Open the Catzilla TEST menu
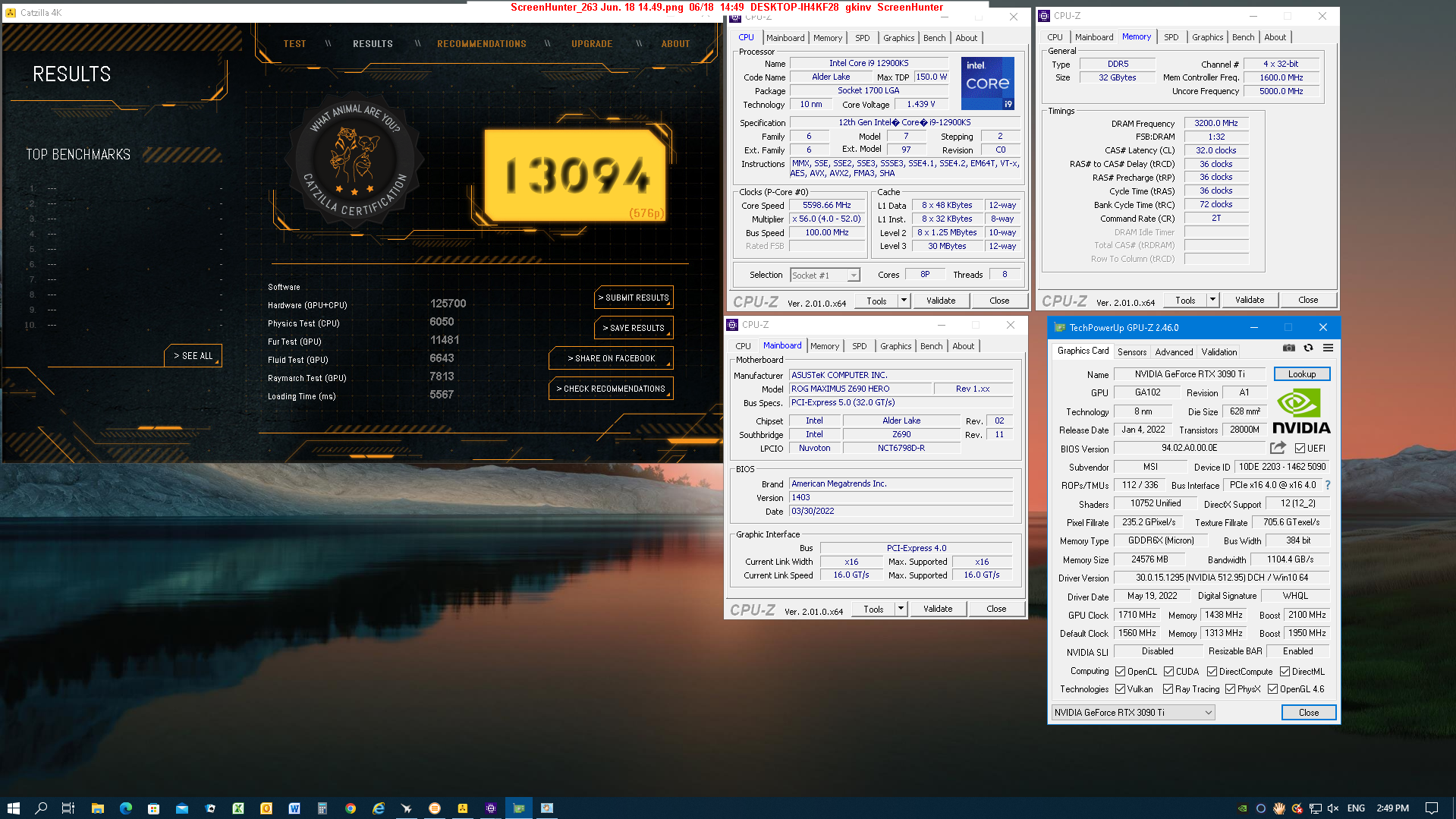Image resolution: width=1456 pixels, height=819 pixels. click(x=294, y=44)
